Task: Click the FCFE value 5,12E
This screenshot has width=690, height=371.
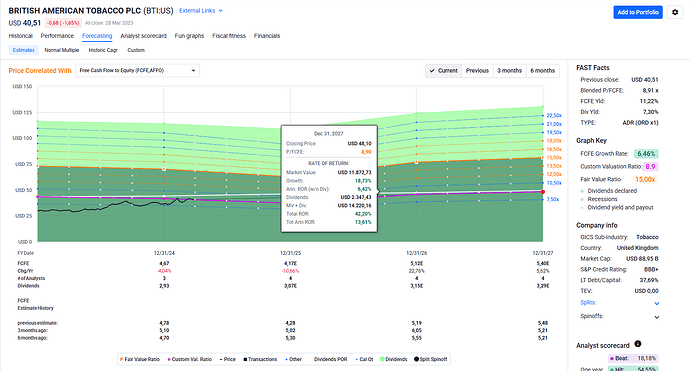Action: pyautogui.click(x=417, y=263)
